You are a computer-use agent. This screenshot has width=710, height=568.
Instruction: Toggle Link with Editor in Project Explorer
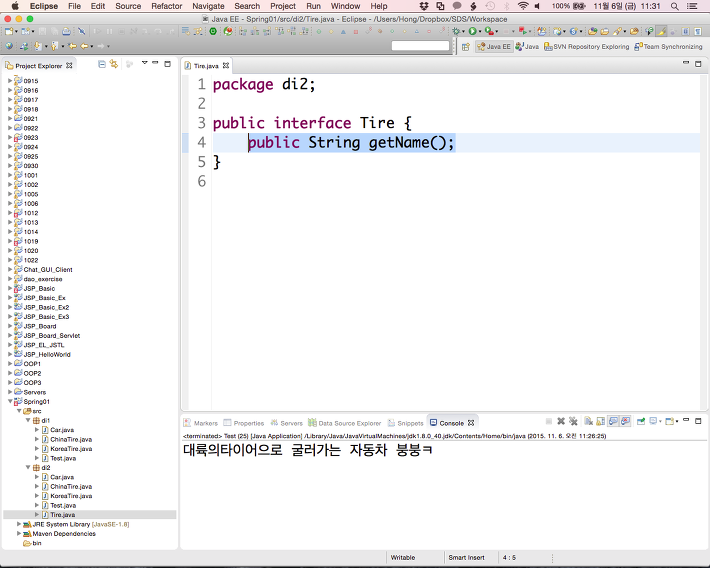click(x=114, y=64)
